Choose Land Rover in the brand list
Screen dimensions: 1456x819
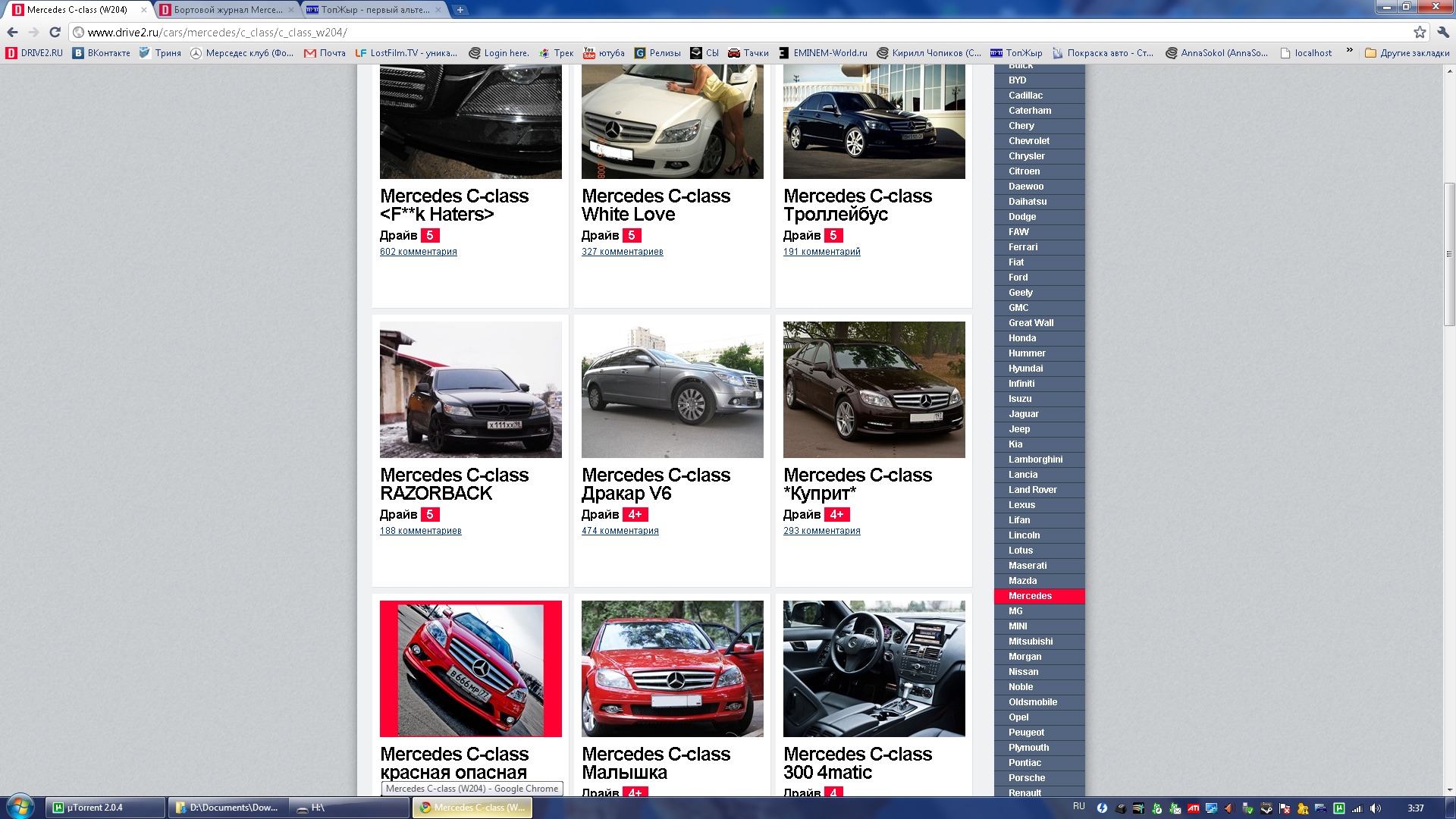click(1039, 490)
